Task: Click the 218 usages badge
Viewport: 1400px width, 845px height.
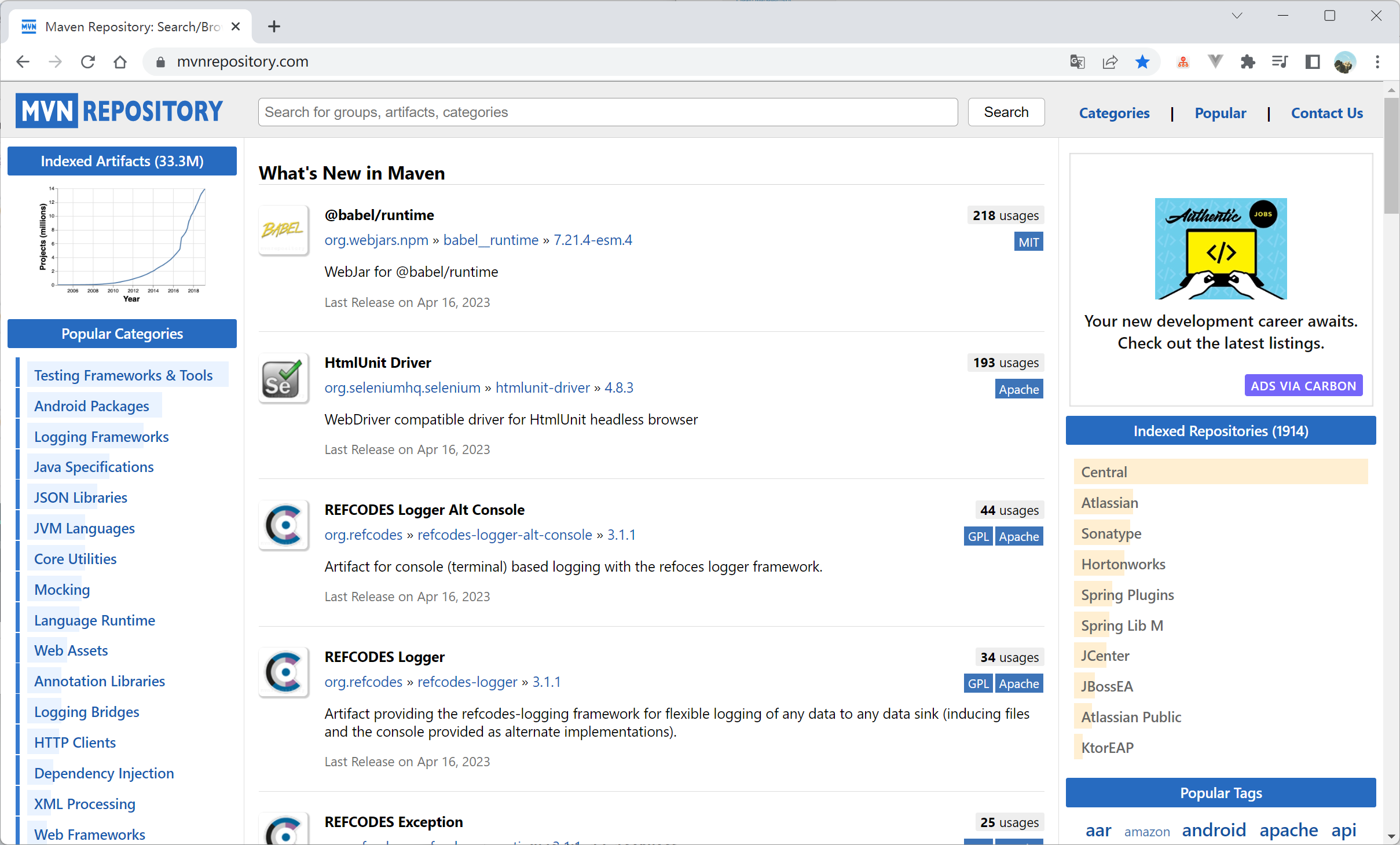Action: [1006, 215]
